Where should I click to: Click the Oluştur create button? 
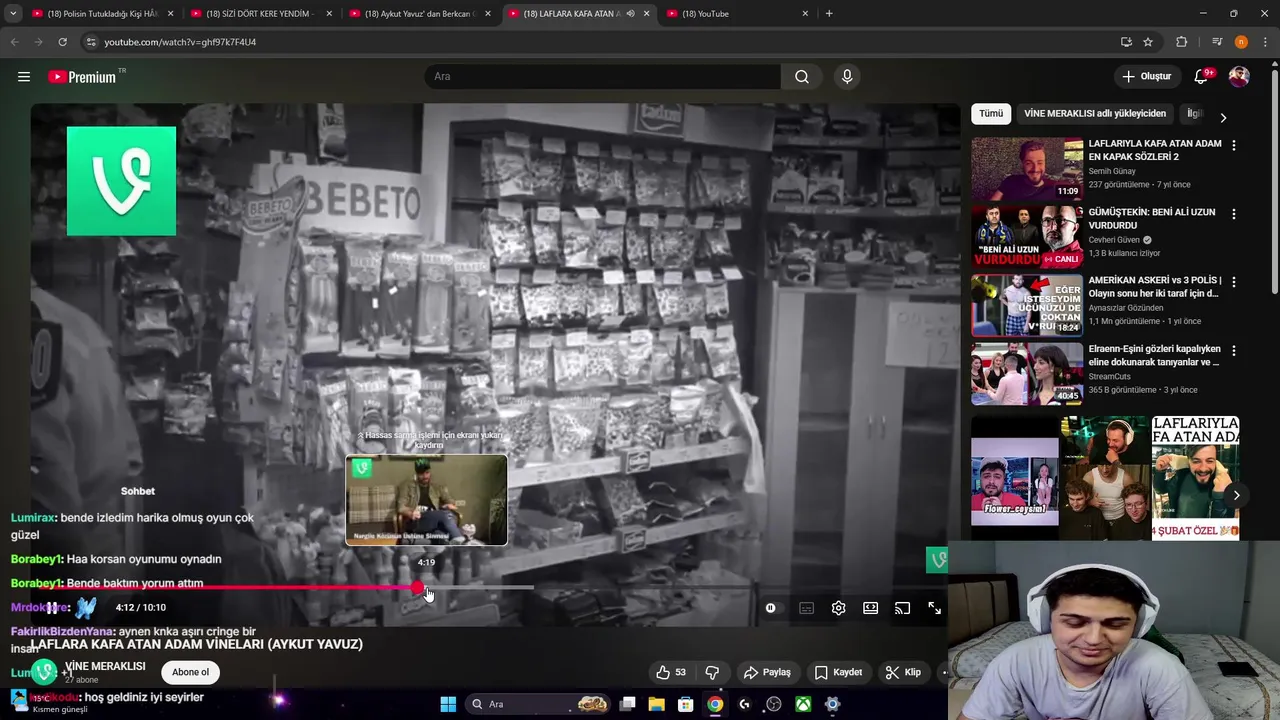click(1146, 77)
